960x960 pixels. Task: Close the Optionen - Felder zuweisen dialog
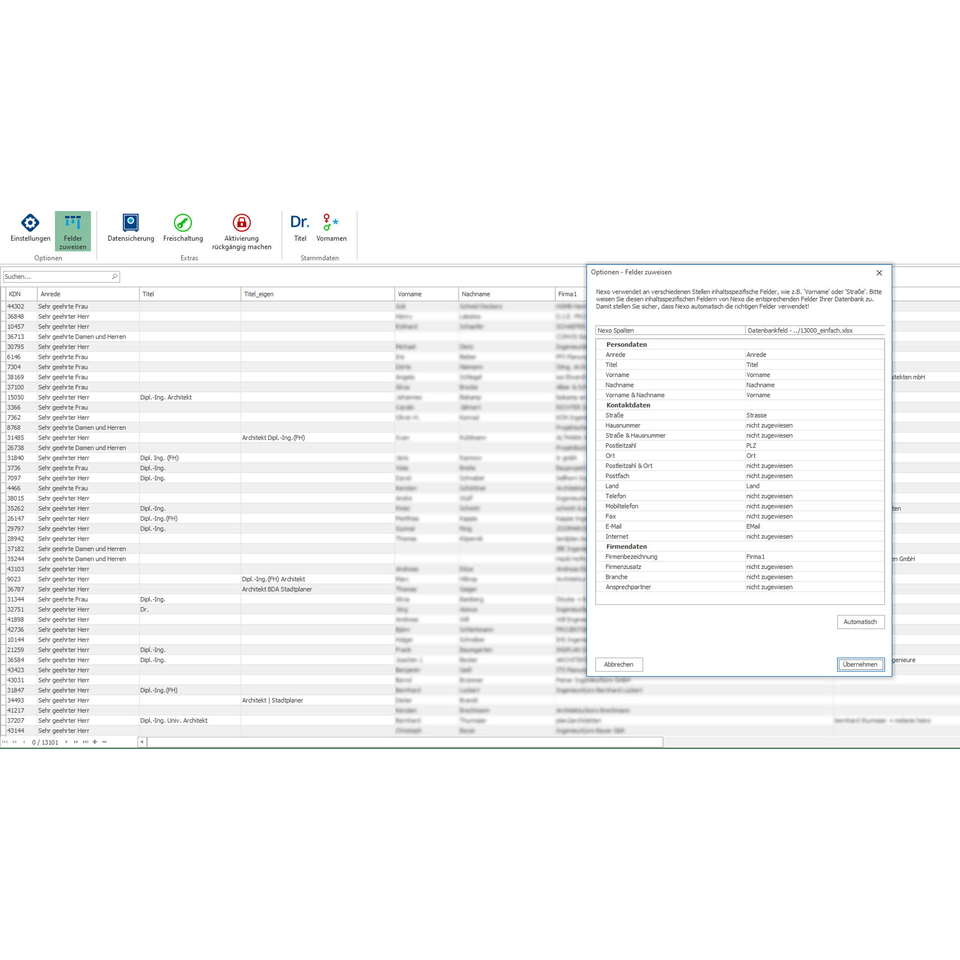point(879,272)
